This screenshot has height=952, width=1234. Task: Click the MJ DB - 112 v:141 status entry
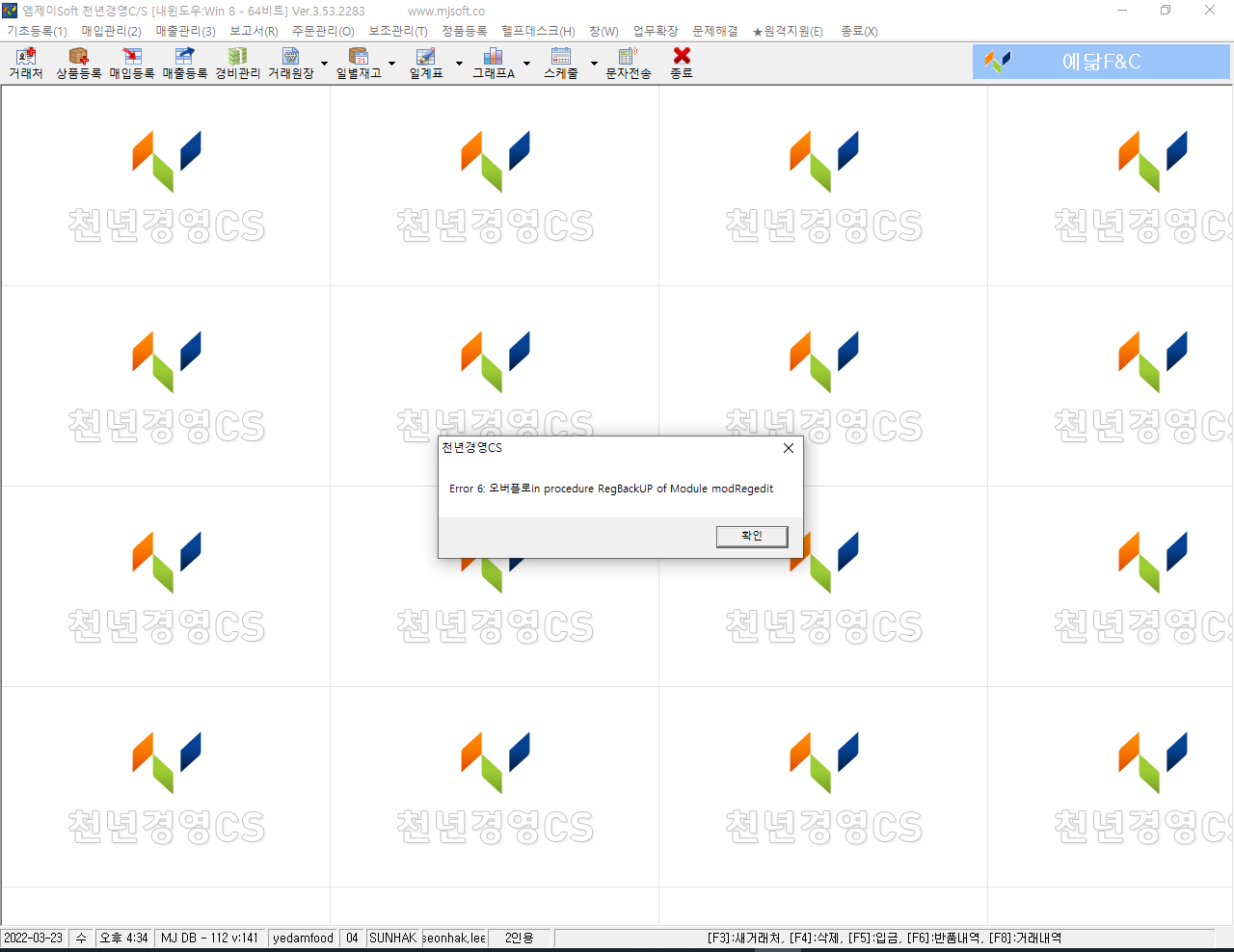(x=210, y=938)
